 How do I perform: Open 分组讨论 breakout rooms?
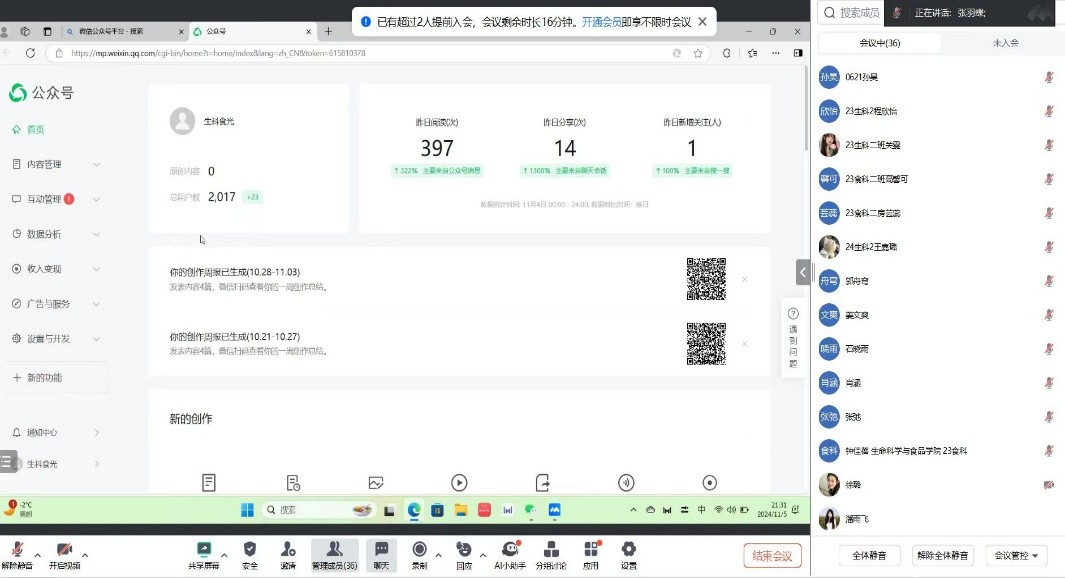551,549
